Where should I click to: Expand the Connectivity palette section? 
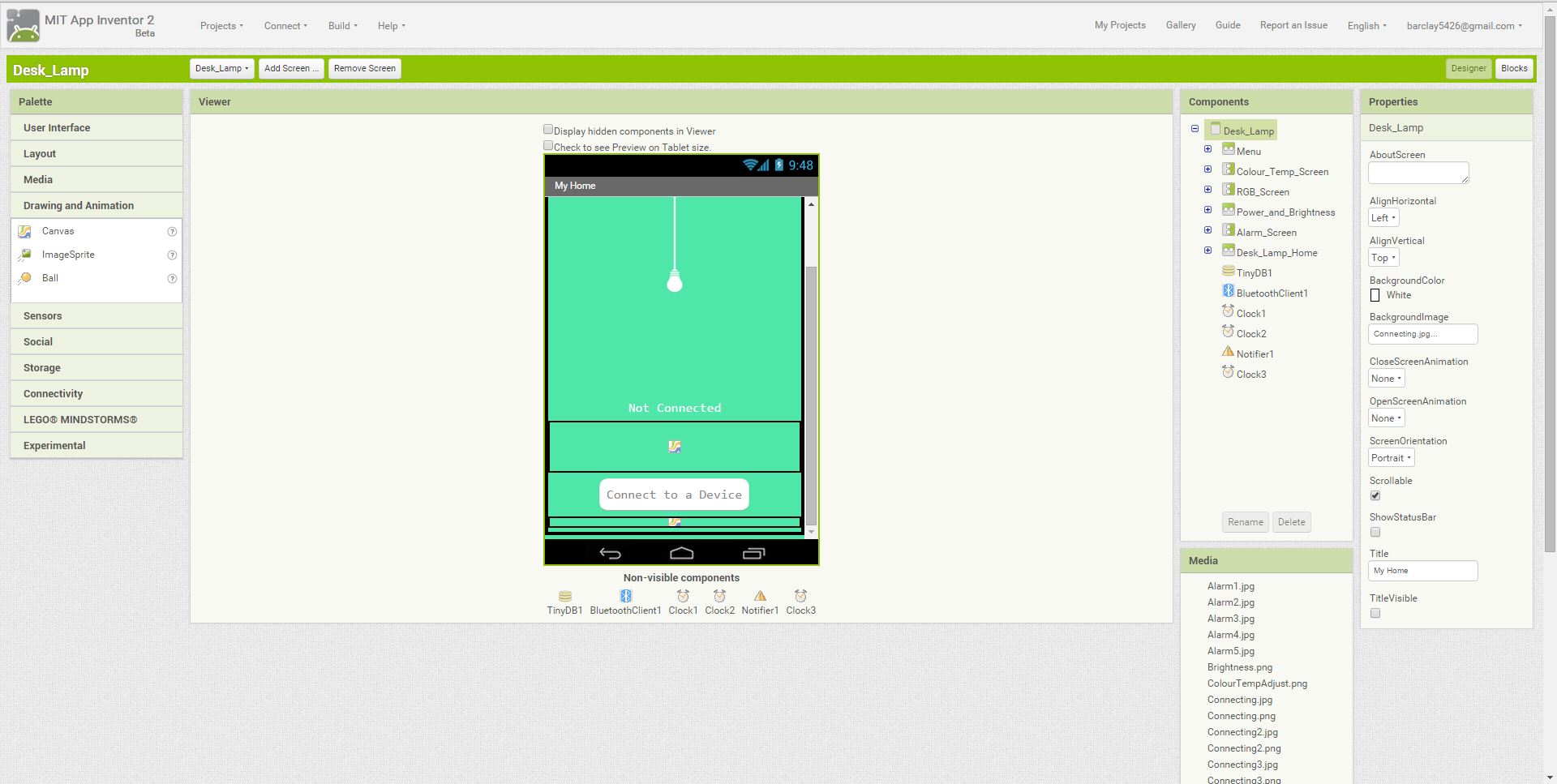pos(97,394)
